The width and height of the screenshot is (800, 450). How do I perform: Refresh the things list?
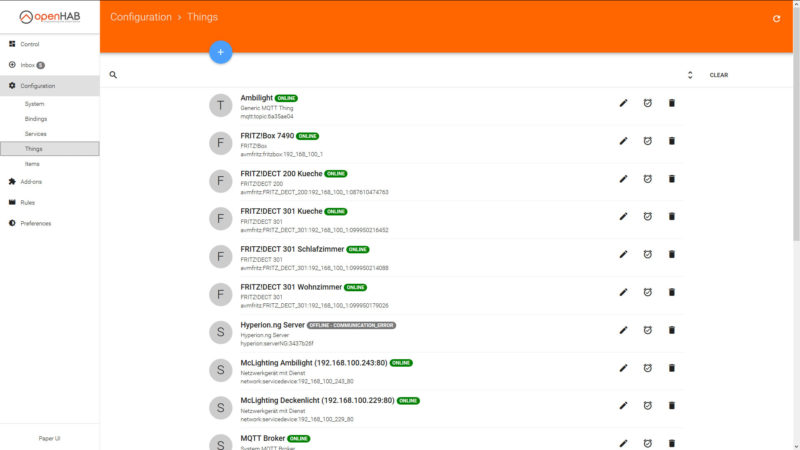click(x=776, y=18)
